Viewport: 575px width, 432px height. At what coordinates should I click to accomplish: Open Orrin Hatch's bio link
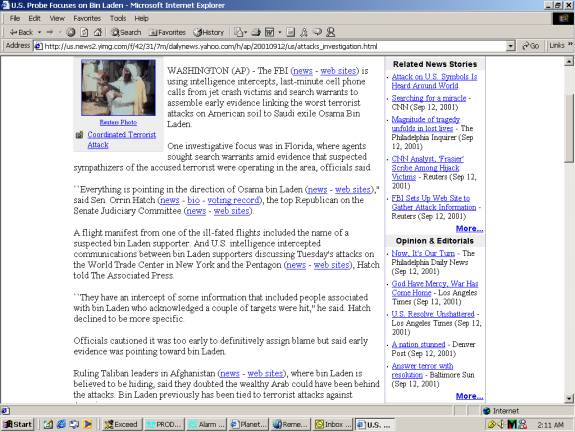(193, 200)
